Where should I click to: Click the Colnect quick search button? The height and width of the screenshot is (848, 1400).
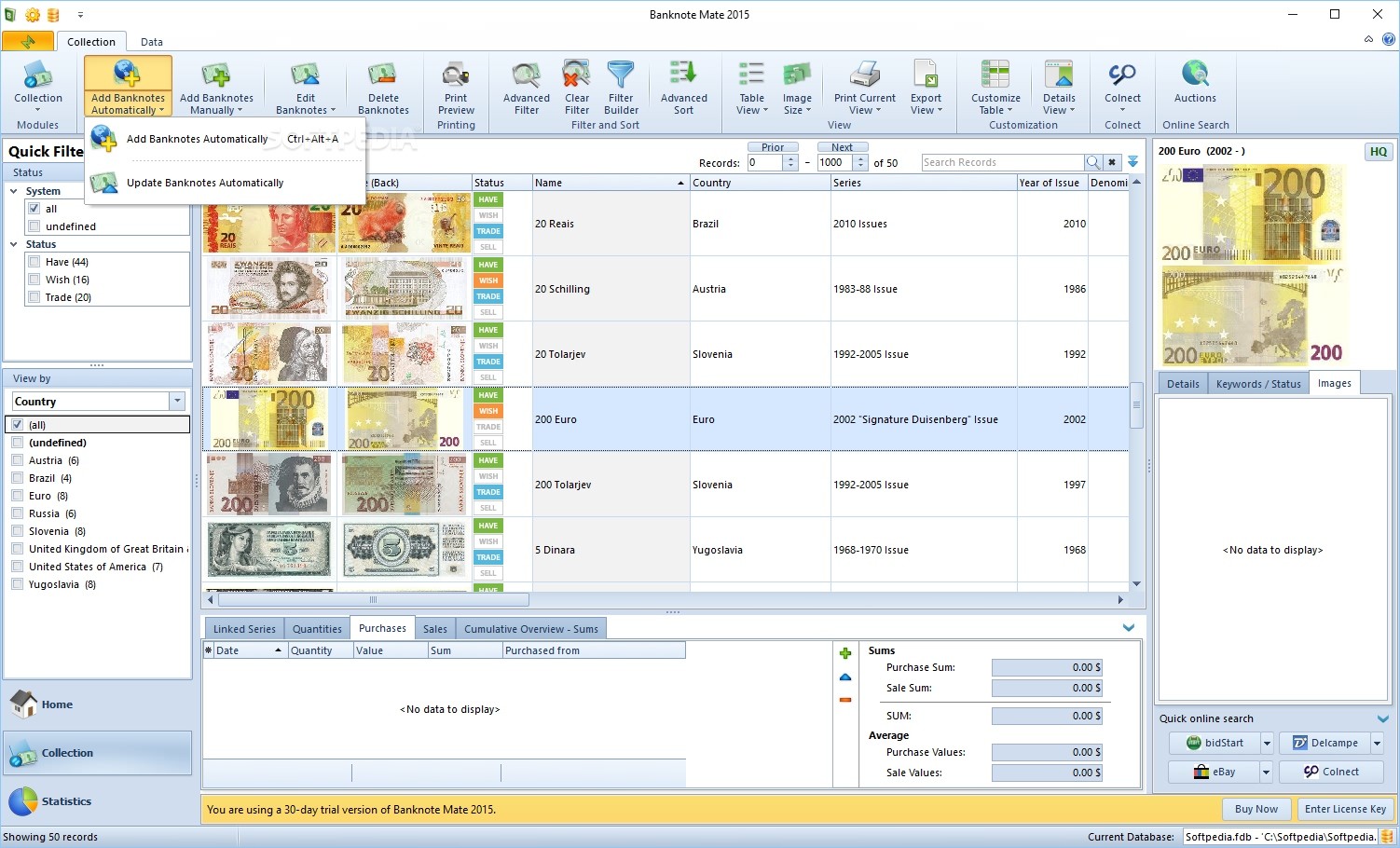point(1331,772)
